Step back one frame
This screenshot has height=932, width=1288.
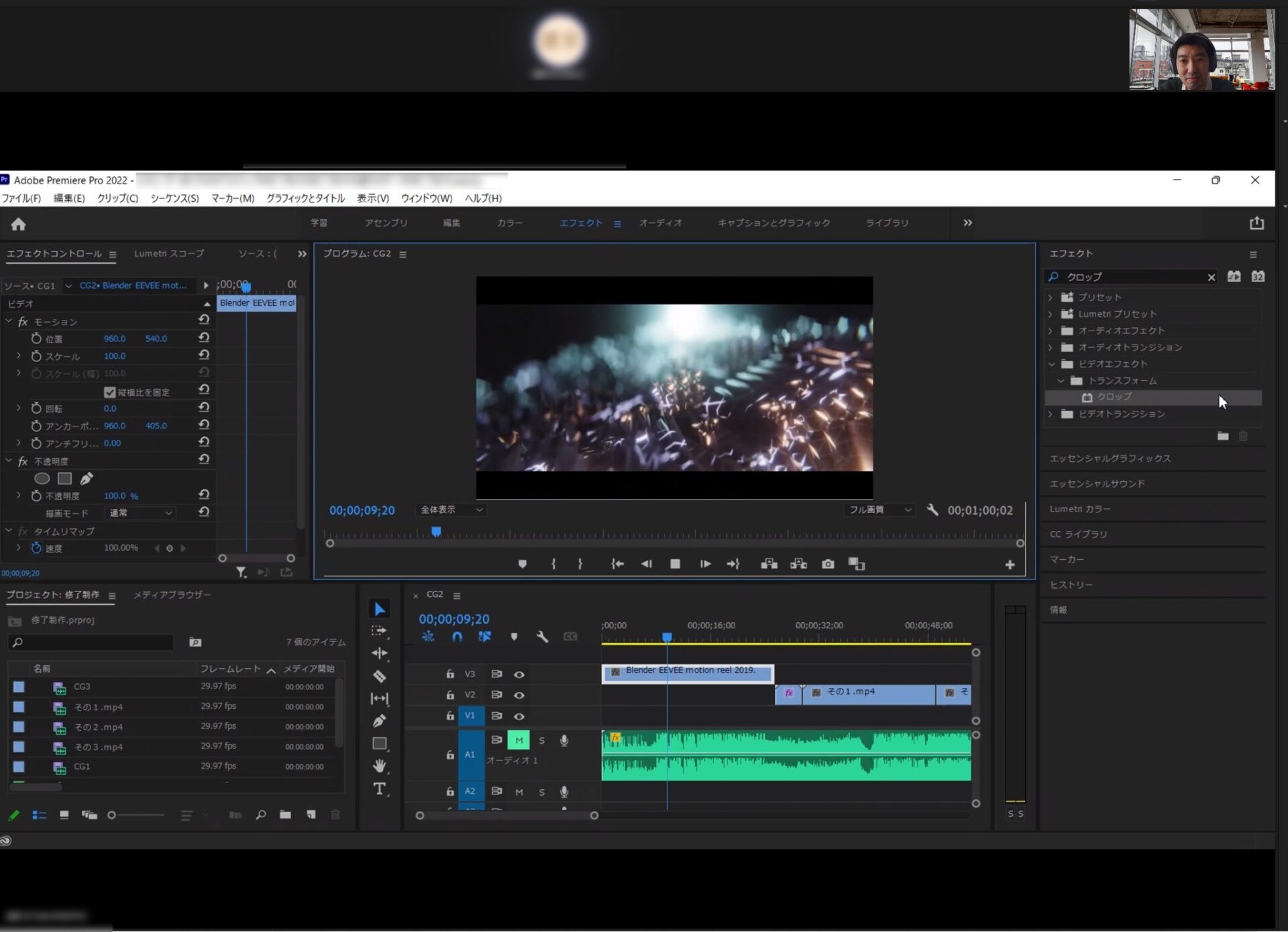(646, 564)
